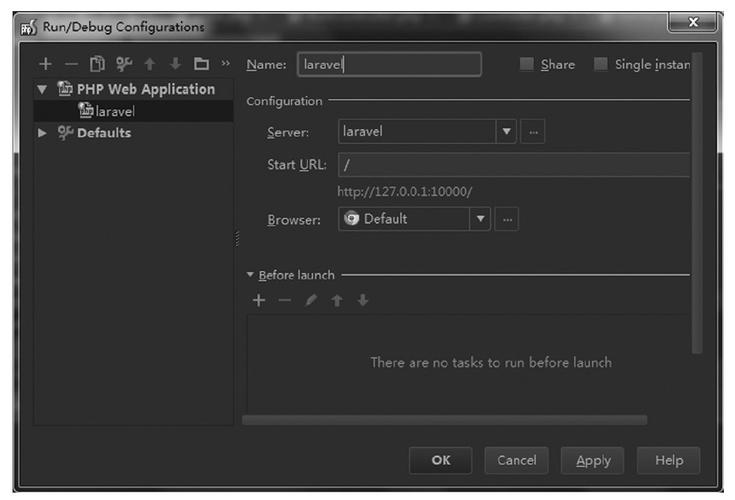Open the Server dropdown list
The width and height of the screenshot is (735, 500).
pyautogui.click(x=506, y=131)
